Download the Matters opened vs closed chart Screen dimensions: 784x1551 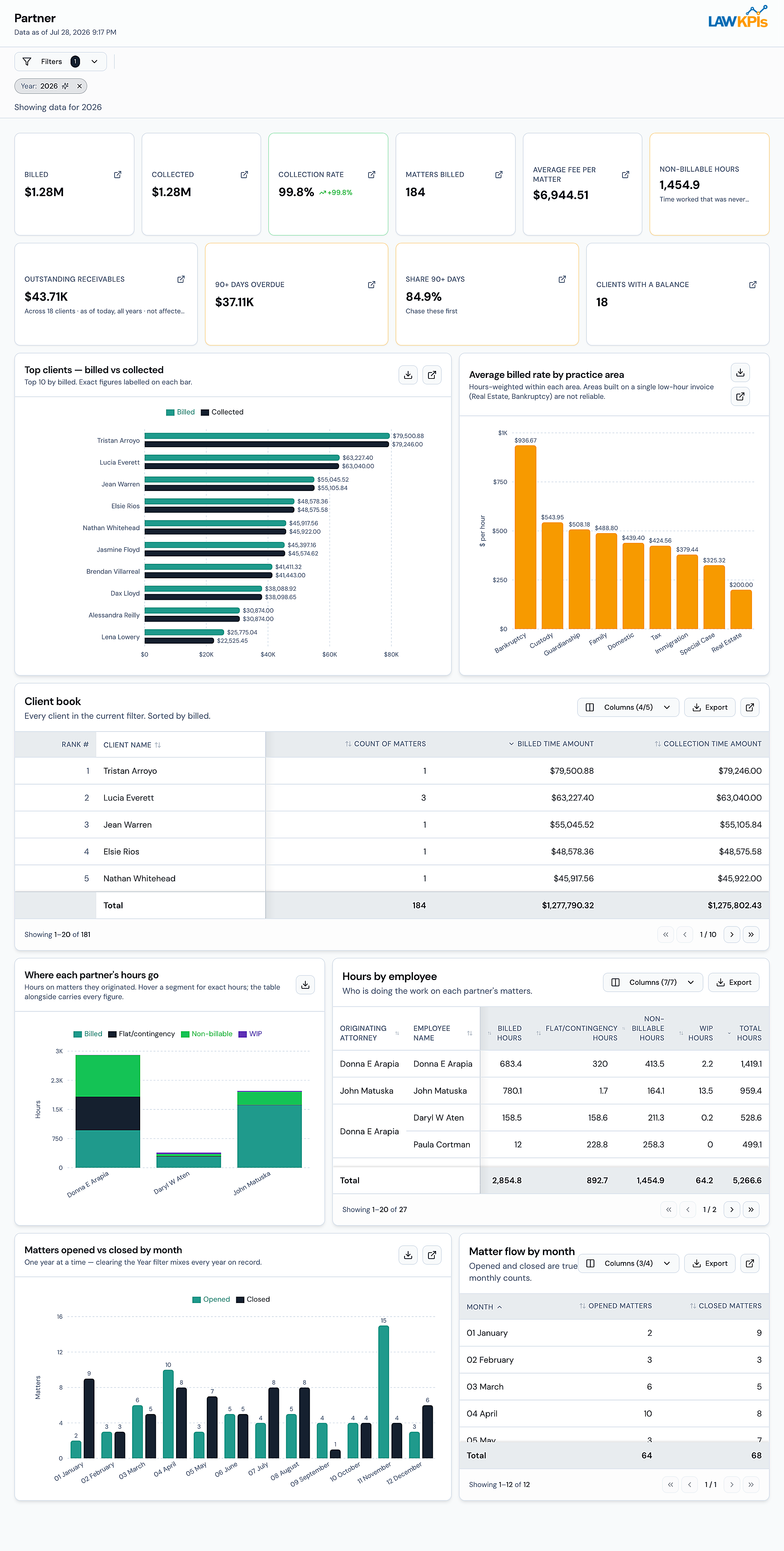(408, 1256)
